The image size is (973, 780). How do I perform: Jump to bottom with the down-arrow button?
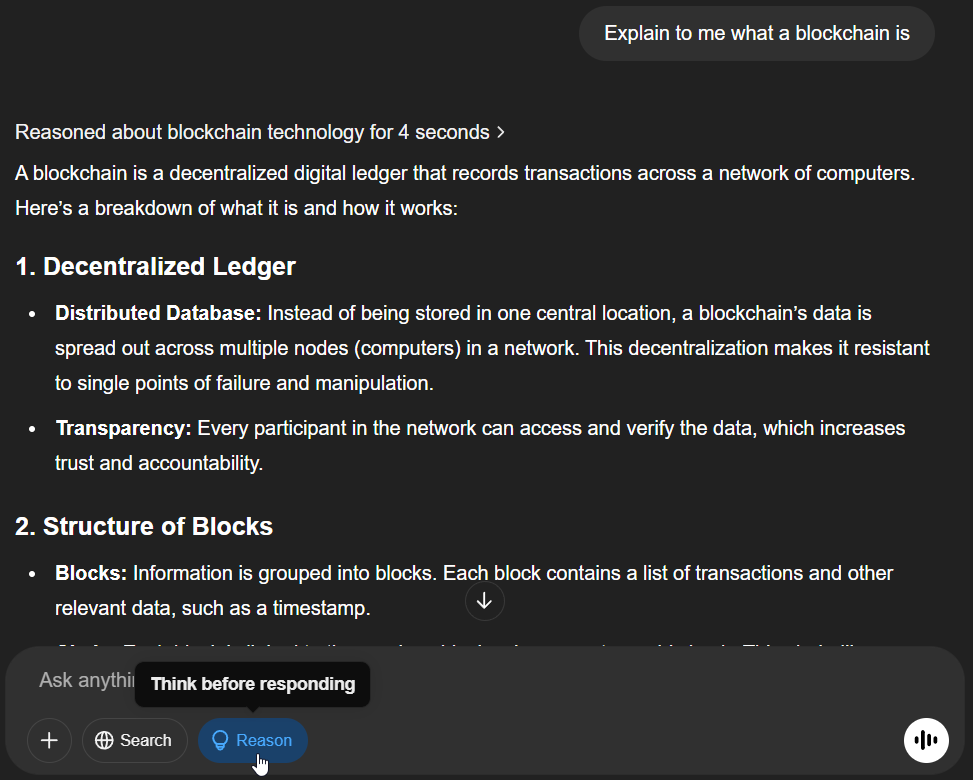(485, 601)
